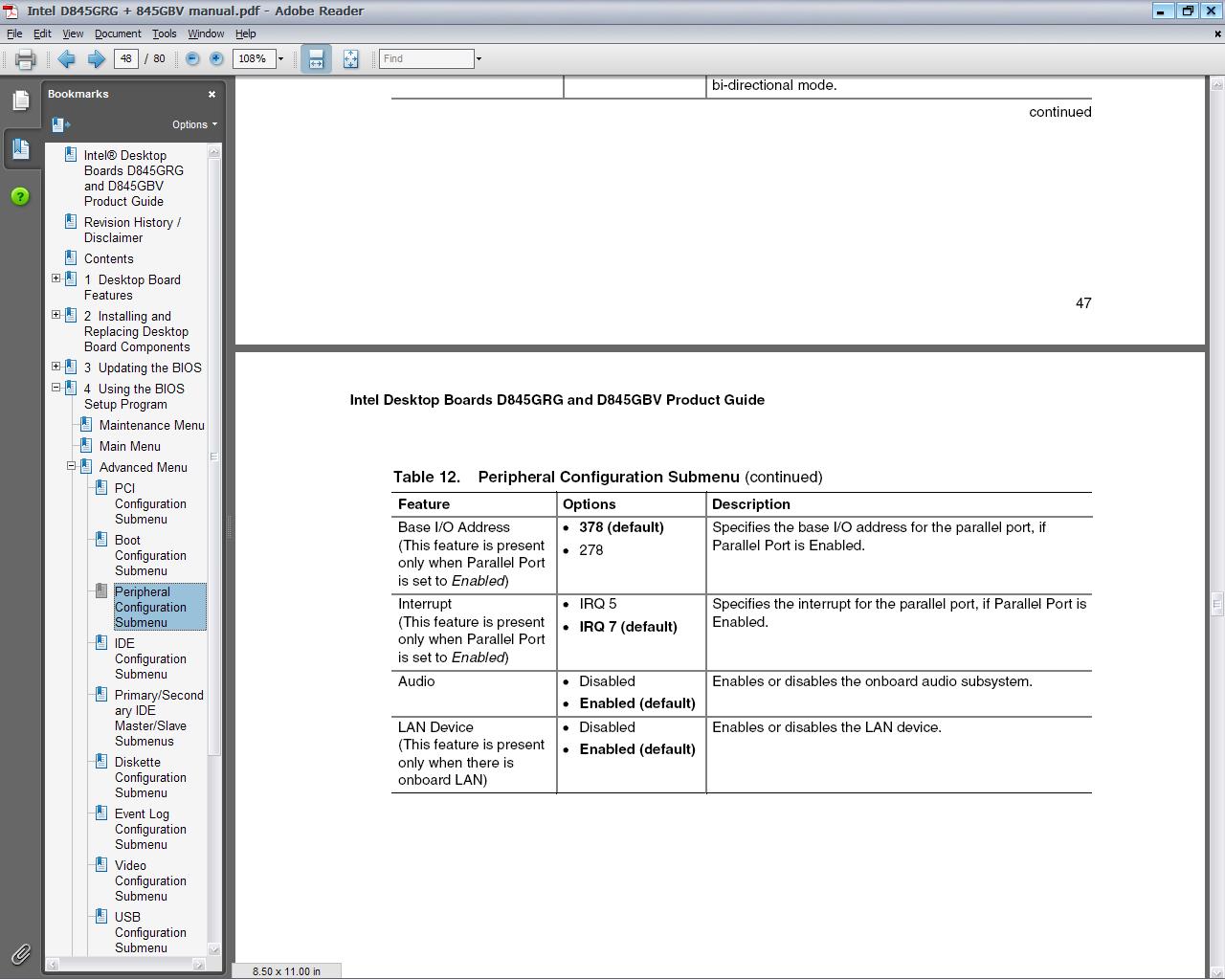Click the document vertical scrollbar thumb
1225x980 pixels.
coord(1216,604)
